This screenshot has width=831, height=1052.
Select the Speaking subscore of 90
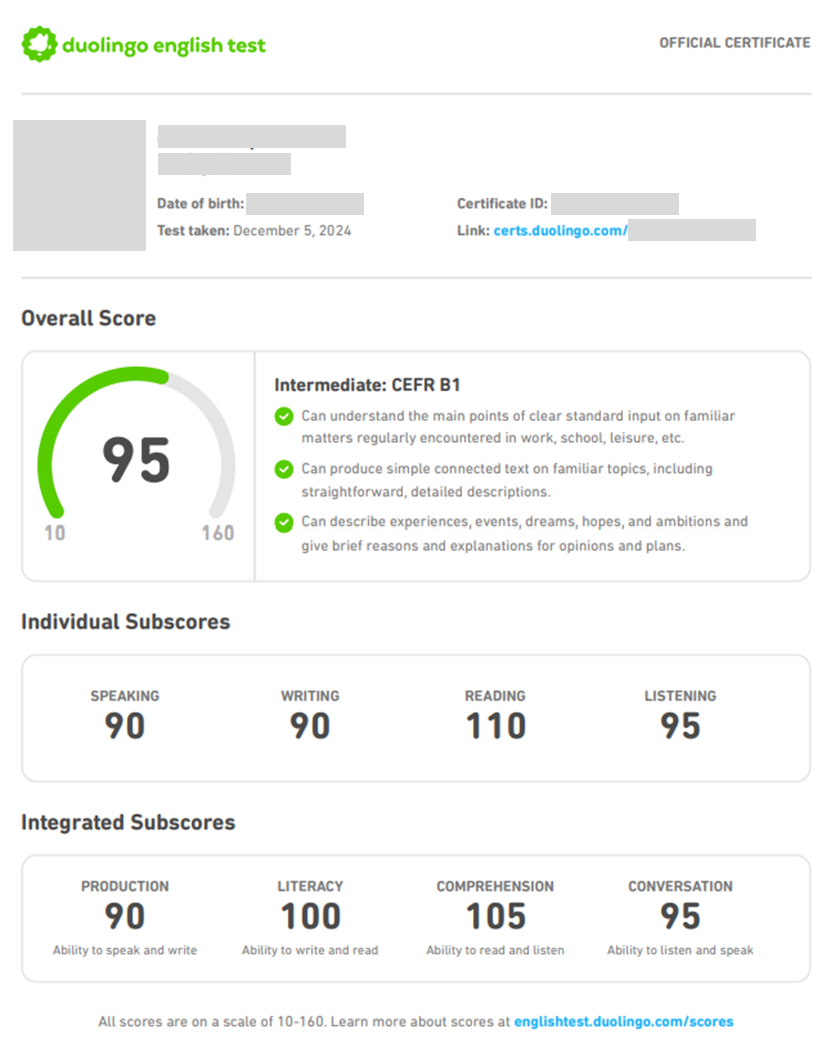coord(125,726)
